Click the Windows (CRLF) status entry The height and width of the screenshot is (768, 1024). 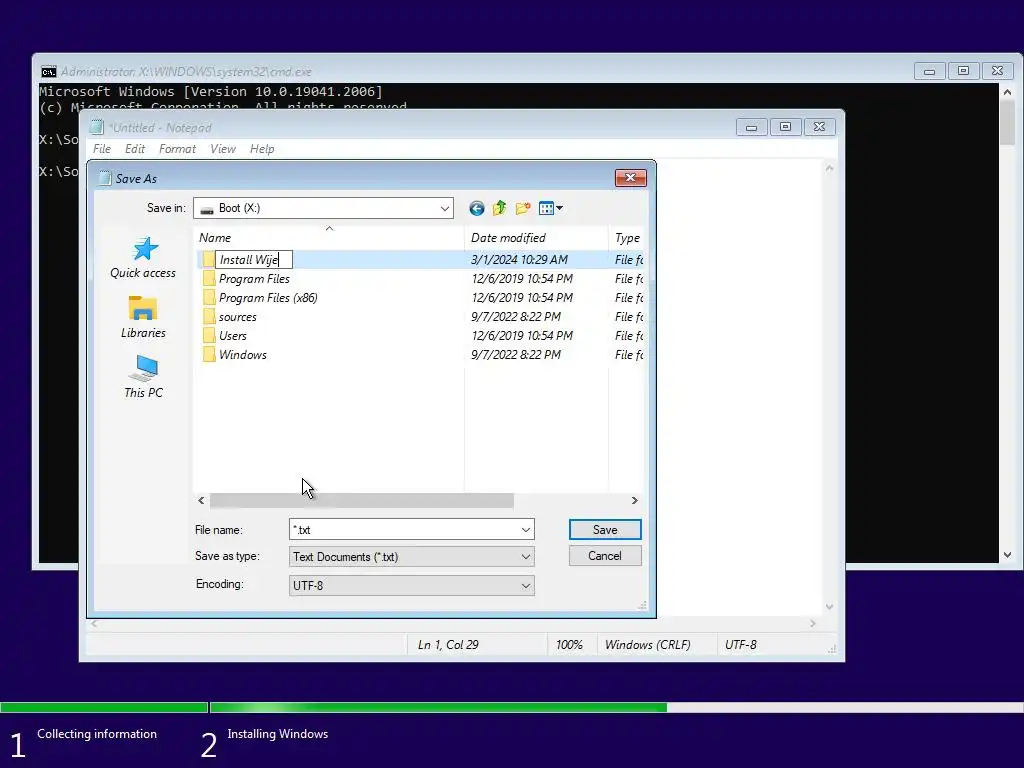[x=647, y=645]
